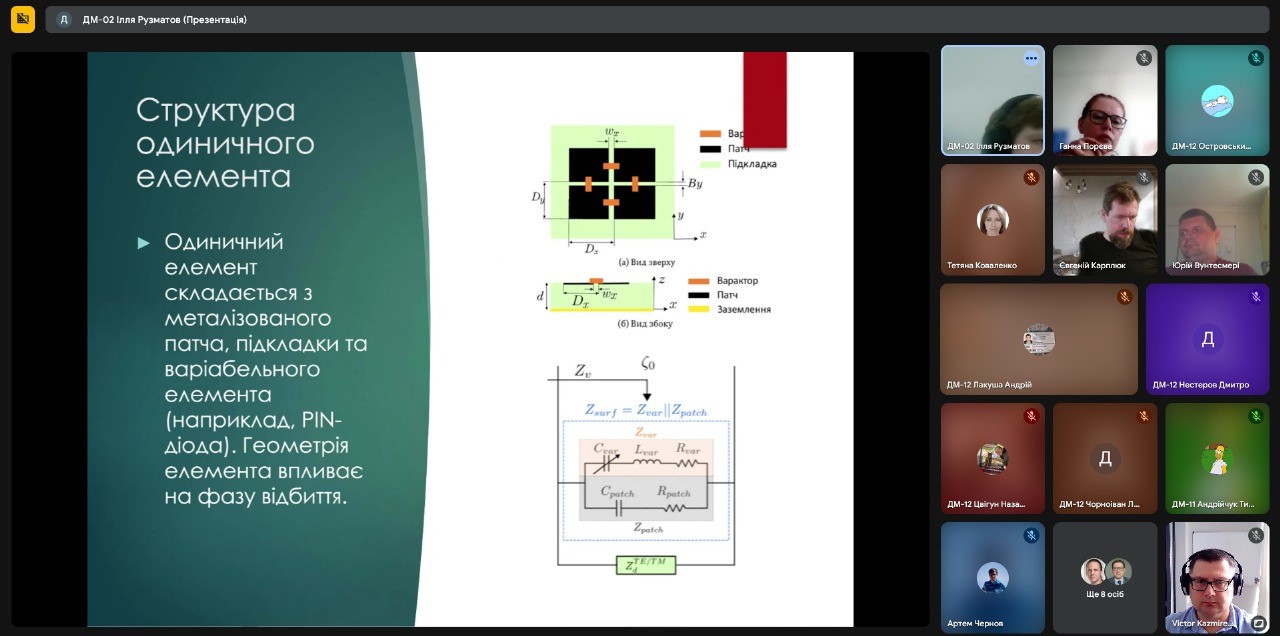The width and height of the screenshot is (1280, 636).
Task: Click the muted mic icon on Євгеній Карплюк's tile
Action: (x=1144, y=177)
